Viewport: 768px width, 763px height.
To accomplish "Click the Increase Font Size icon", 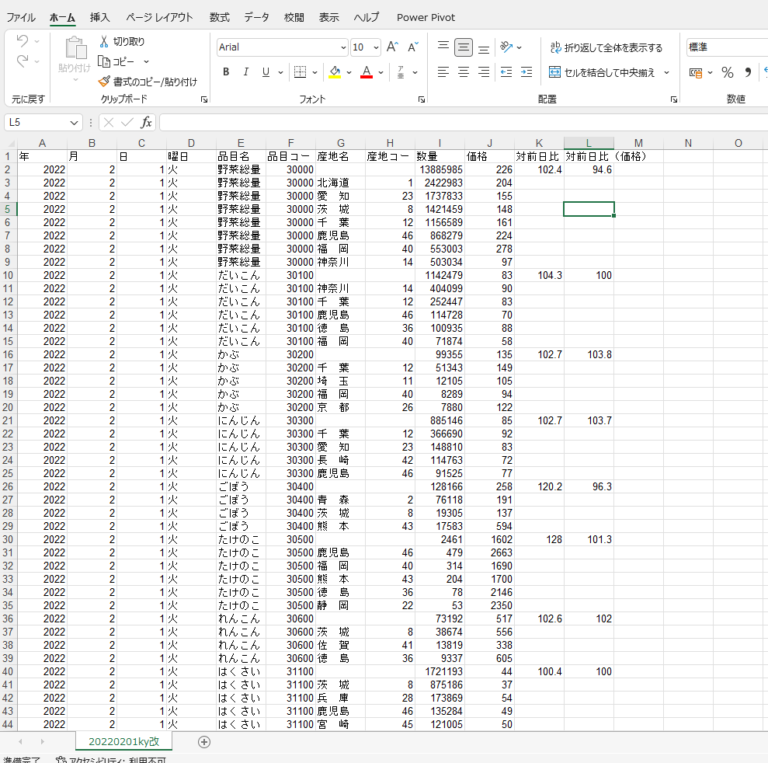I will tap(392, 47).
